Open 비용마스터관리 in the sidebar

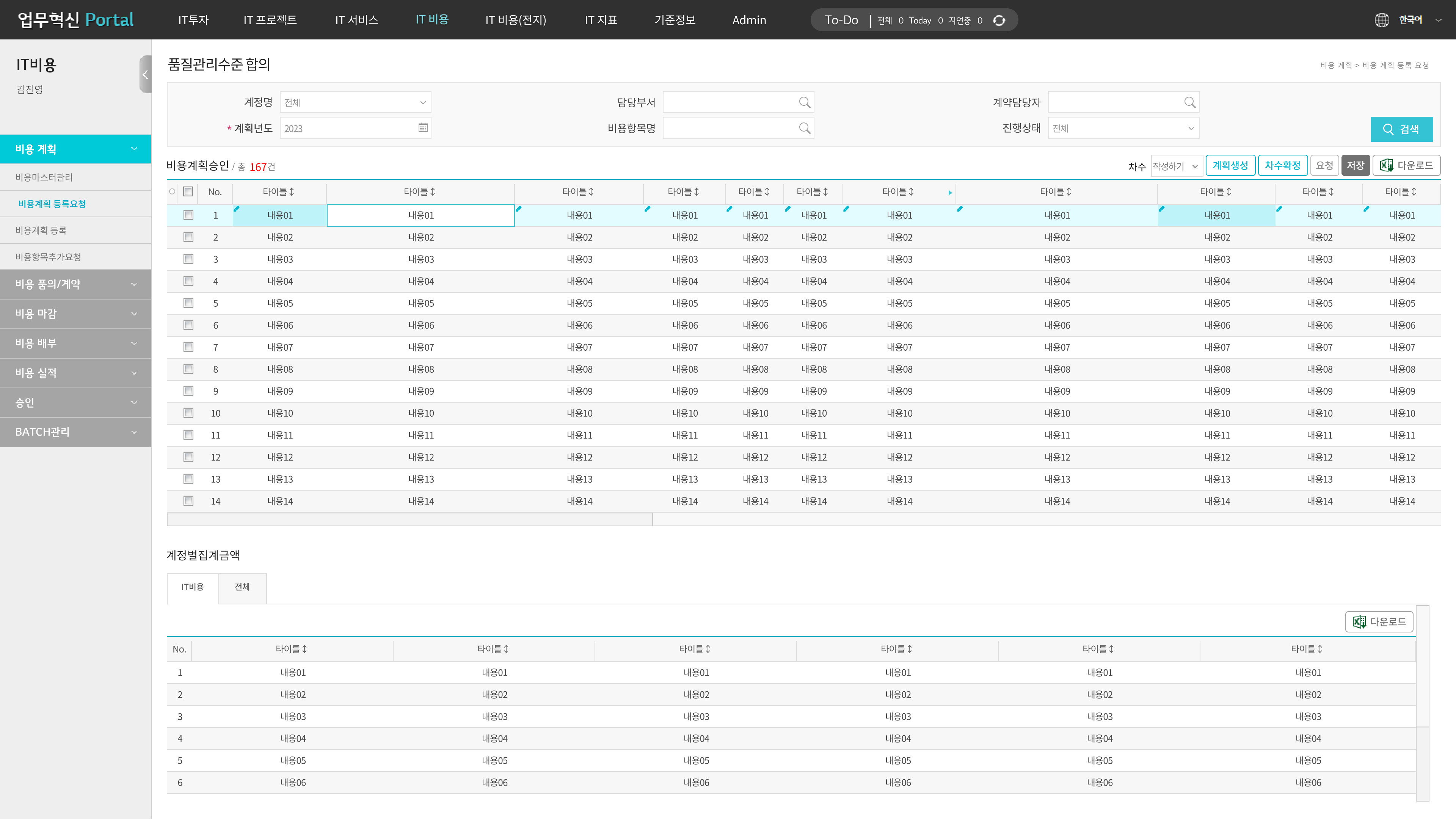pos(44,177)
